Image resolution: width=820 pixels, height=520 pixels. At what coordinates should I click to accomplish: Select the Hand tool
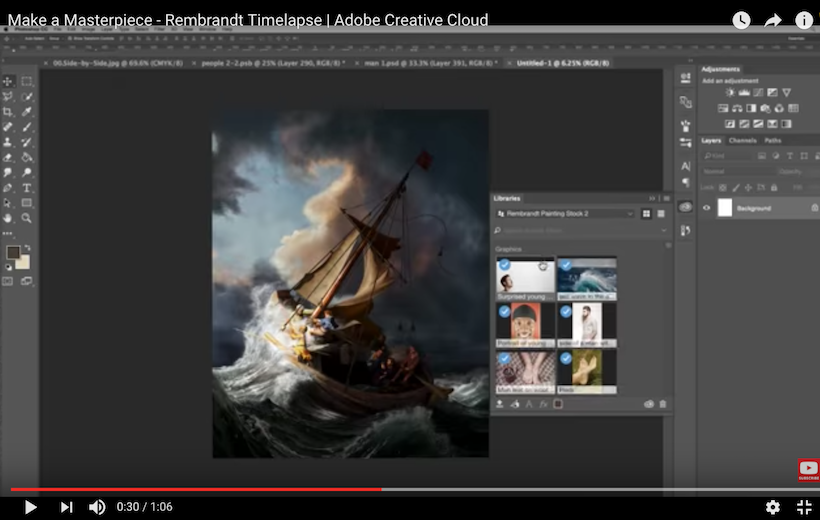click(8, 218)
